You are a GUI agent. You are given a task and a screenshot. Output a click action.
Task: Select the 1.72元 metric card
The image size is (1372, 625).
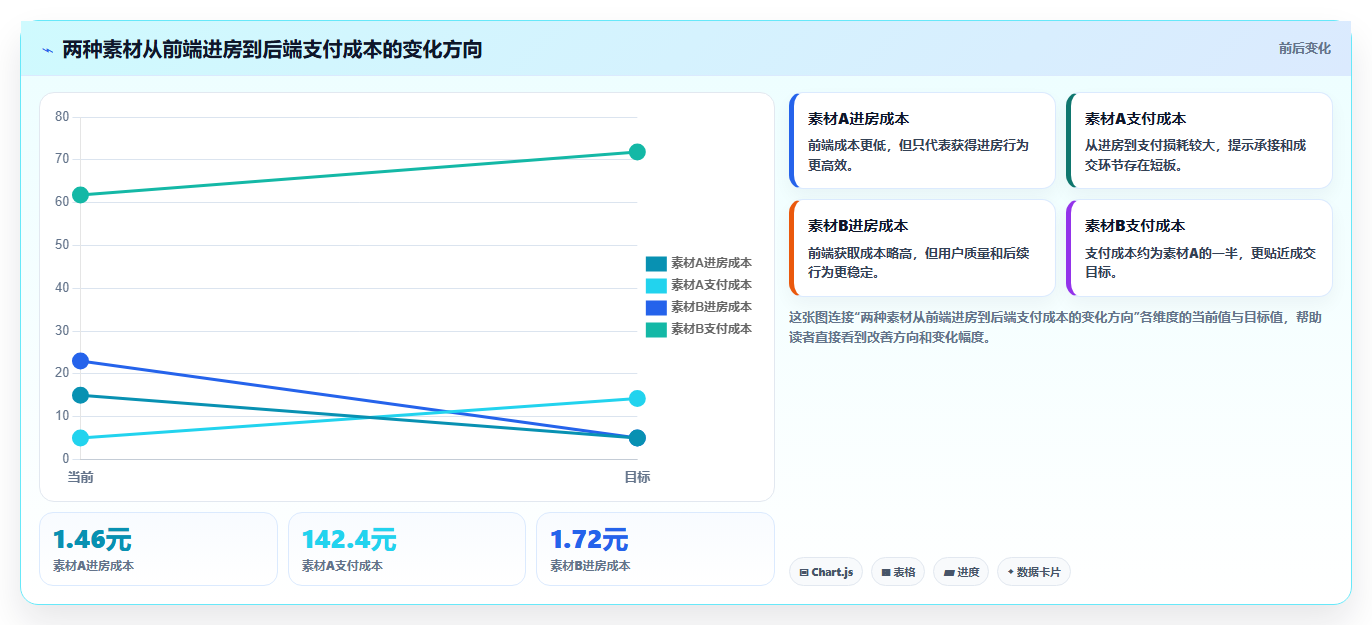click(655, 549)
